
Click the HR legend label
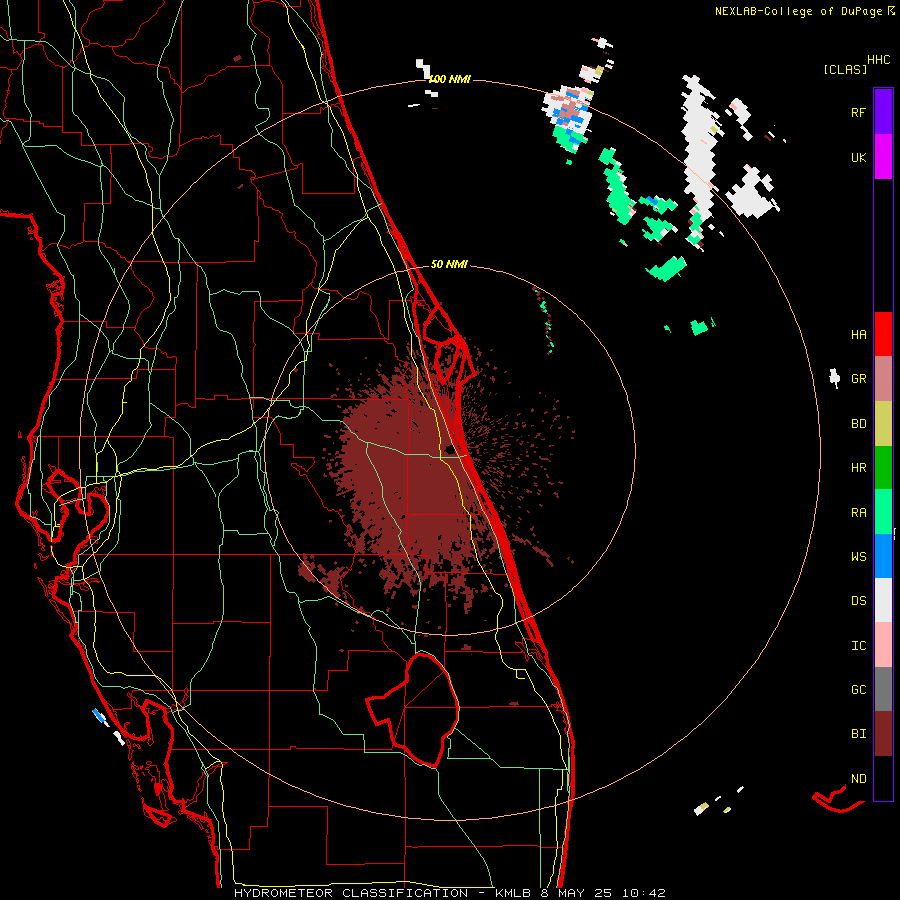858,468
